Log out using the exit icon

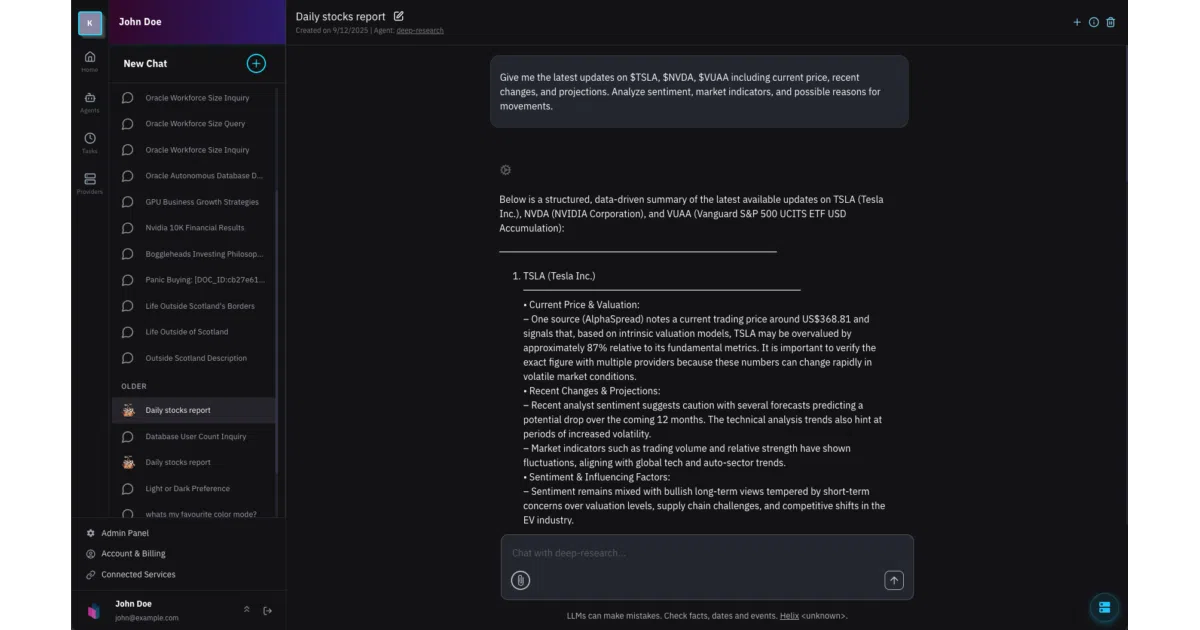pyautogui.click(x=267, y=610)
